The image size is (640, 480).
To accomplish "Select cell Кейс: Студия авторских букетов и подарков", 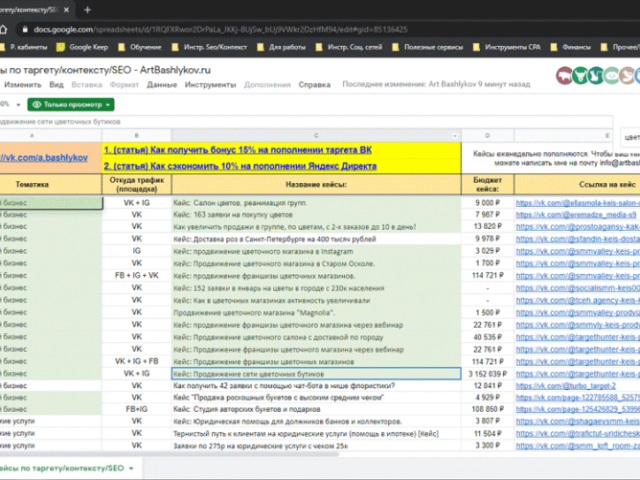I will [316, 409].
